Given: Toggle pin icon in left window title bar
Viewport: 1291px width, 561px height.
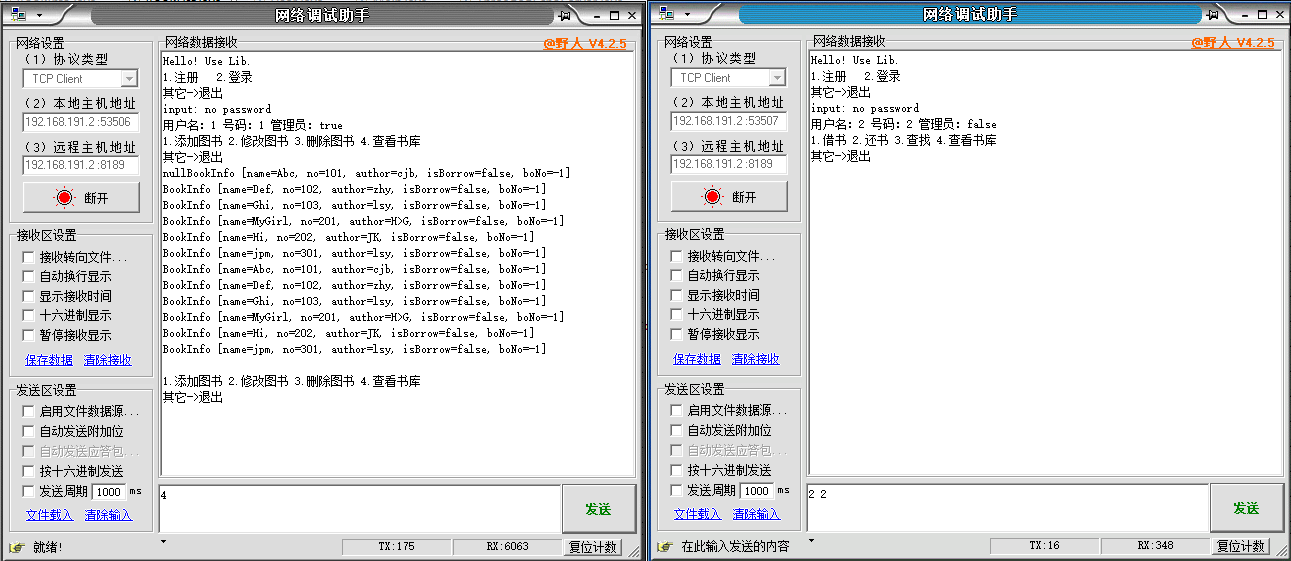Looking at the screenshot, I should pos(565,15).
